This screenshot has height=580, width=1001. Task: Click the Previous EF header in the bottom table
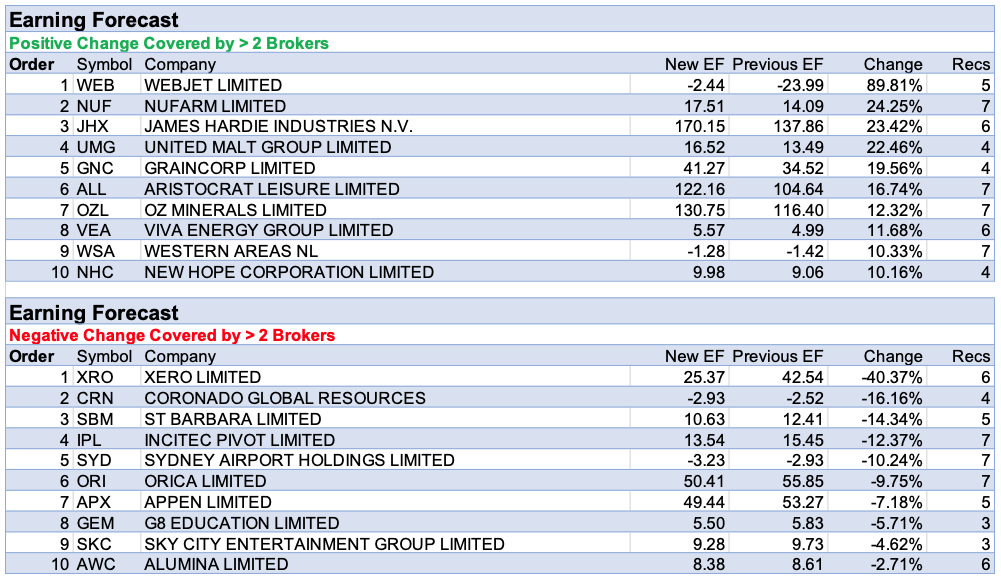pyautogui.click(x=777, y=356)
